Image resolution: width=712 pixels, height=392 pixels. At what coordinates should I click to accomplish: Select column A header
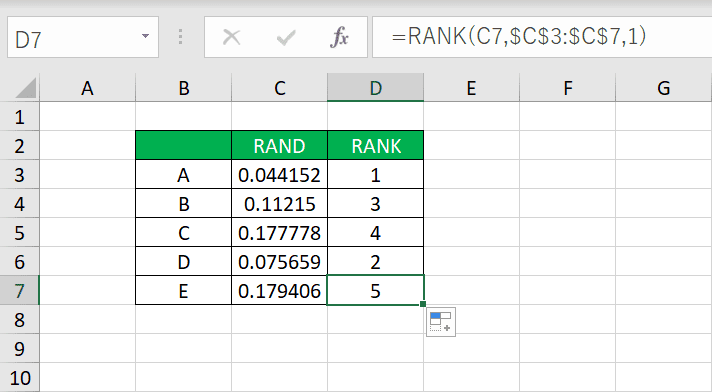coord(87,88)
